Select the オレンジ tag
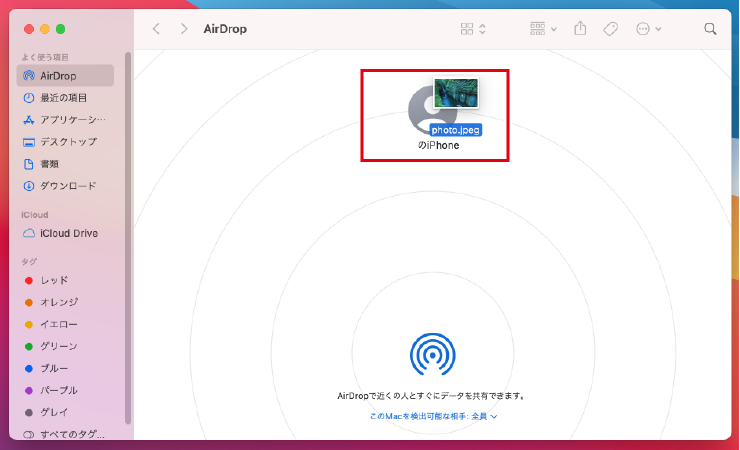The width and height of the screenshot is (740, 450). tap(65, 302)
